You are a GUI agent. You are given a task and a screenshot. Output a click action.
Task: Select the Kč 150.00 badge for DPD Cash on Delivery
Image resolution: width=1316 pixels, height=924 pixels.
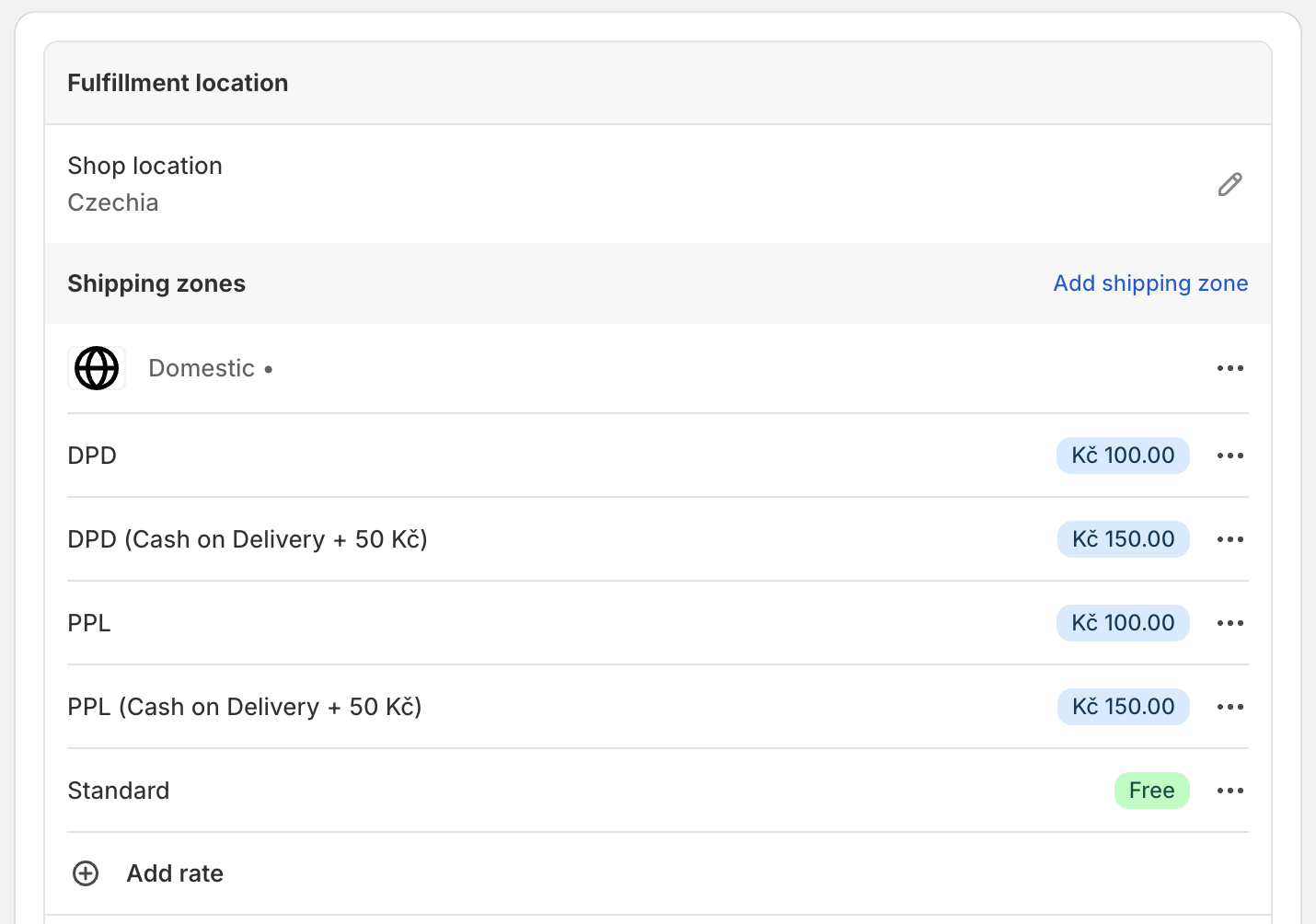1123,539
